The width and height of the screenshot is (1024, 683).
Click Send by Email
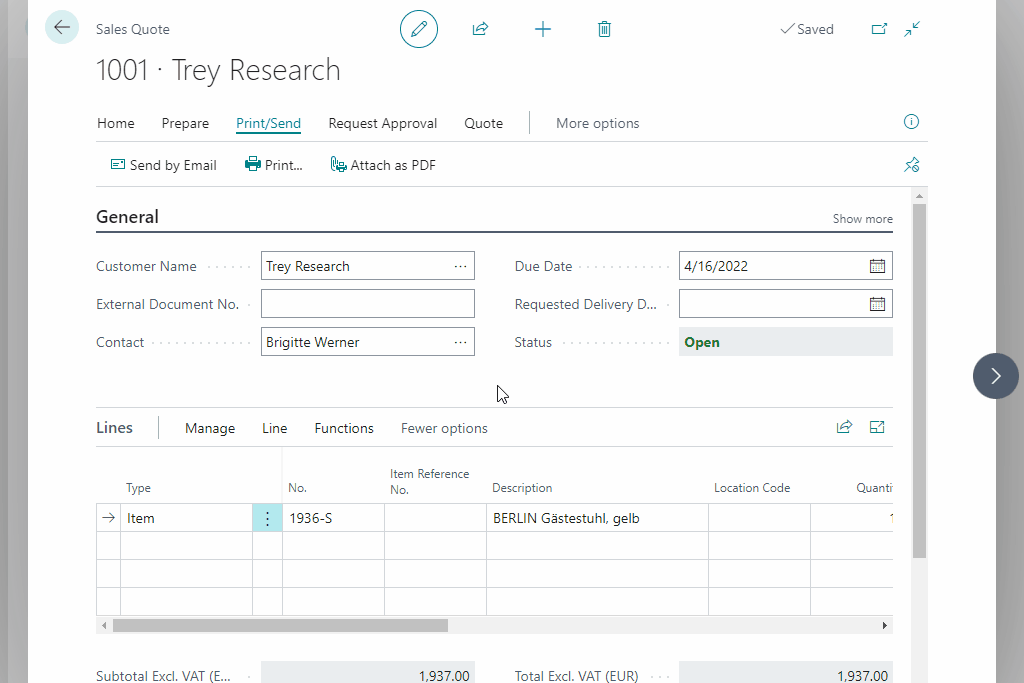tap(163, 165)
